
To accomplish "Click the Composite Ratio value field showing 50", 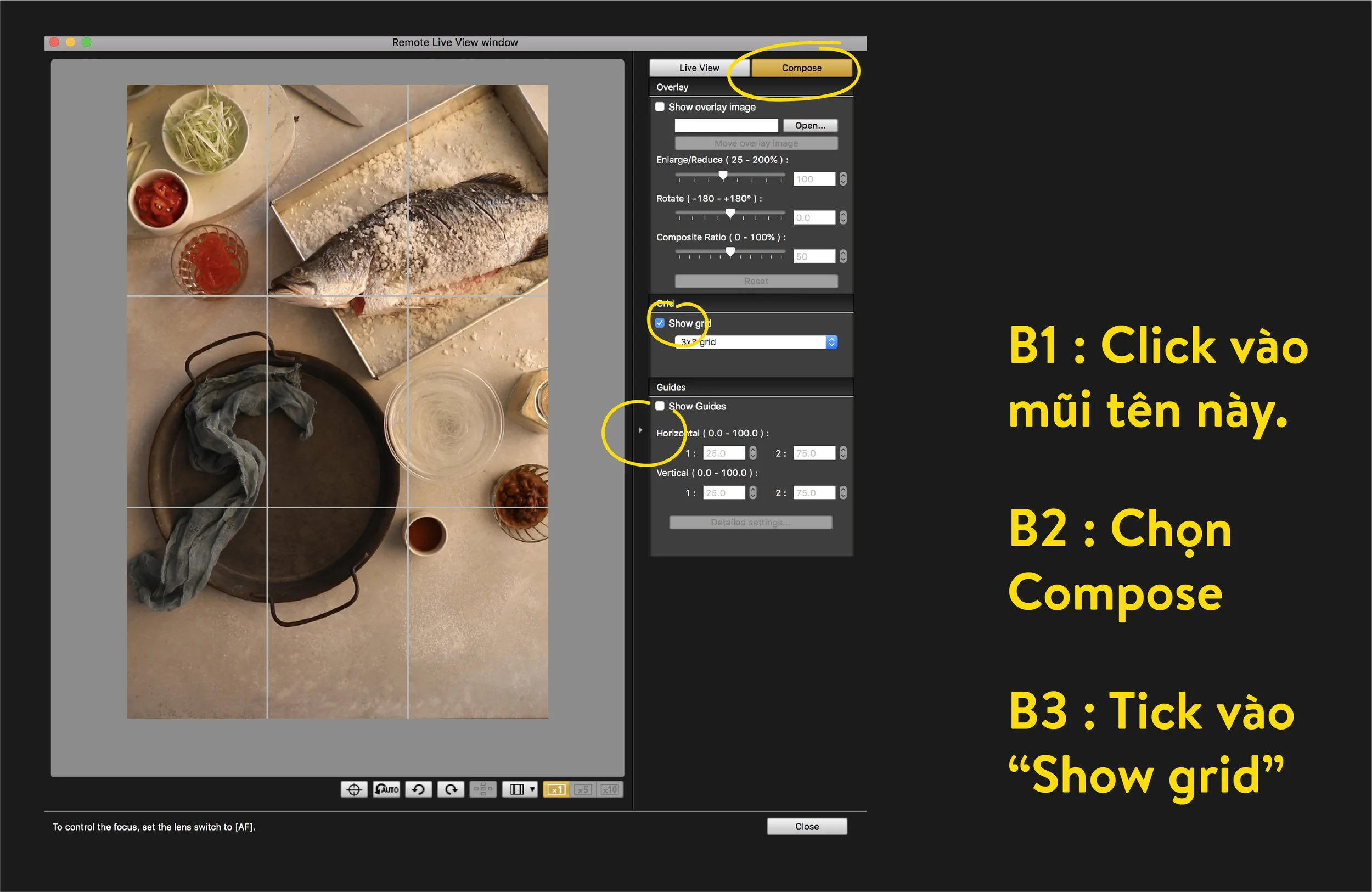I will point(814,256).
